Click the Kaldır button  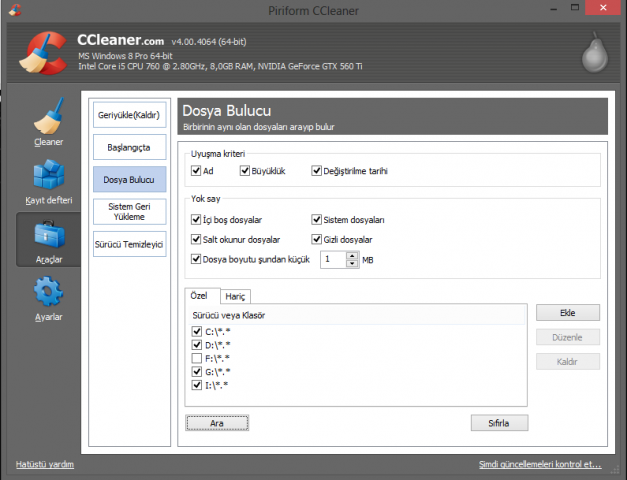568,362
